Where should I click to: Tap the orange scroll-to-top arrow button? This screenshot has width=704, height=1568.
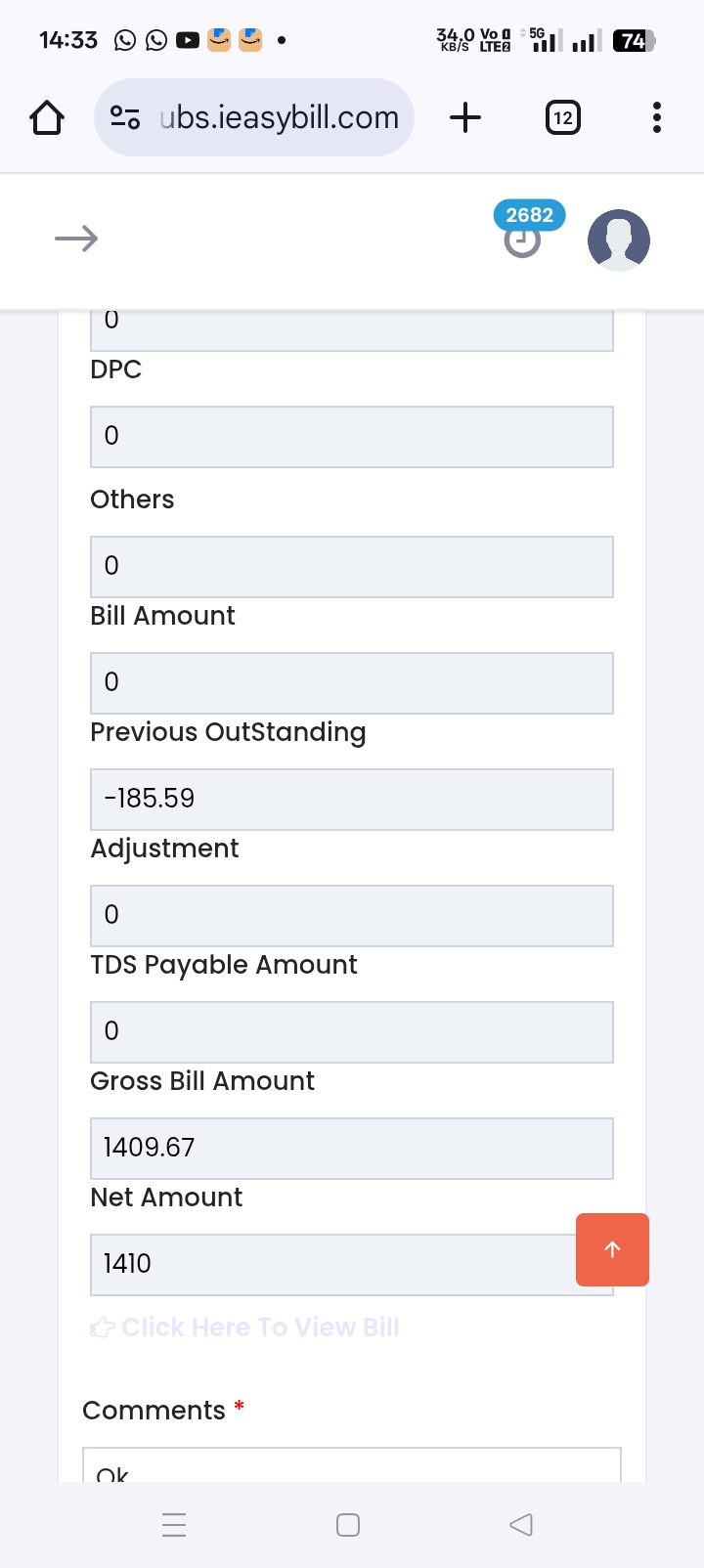[612, 1249]
